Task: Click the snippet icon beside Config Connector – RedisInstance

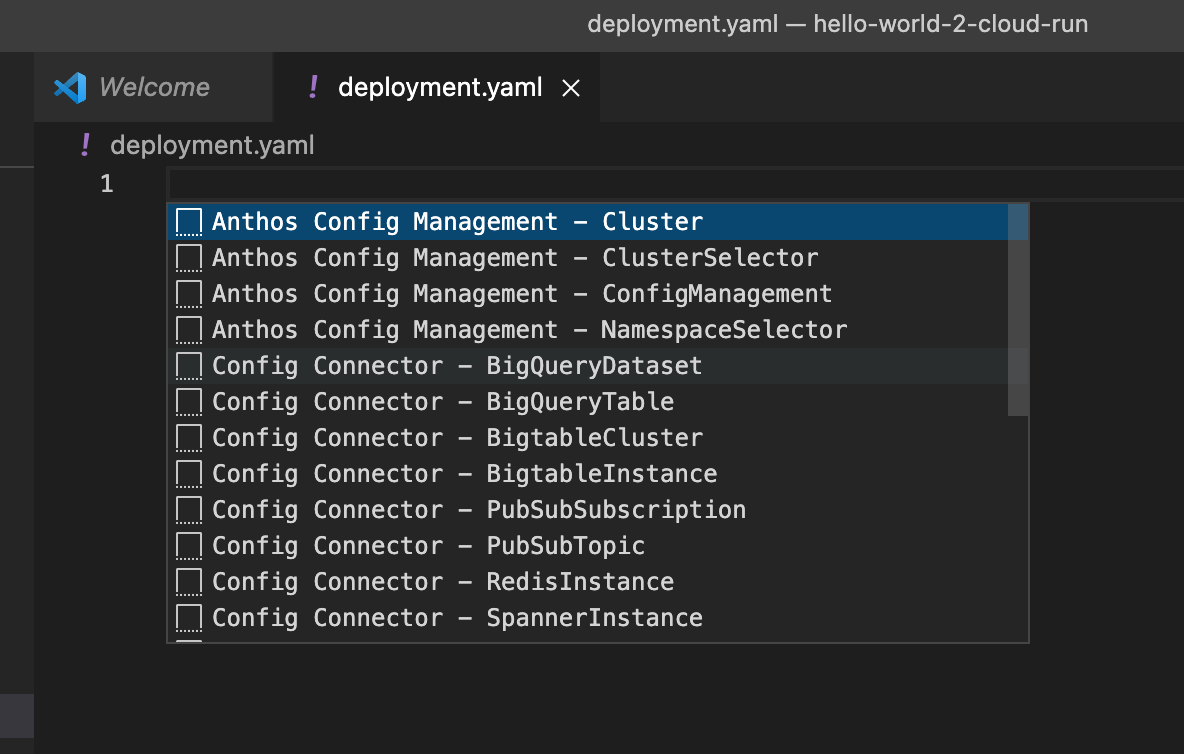Action: click(188, 581)
